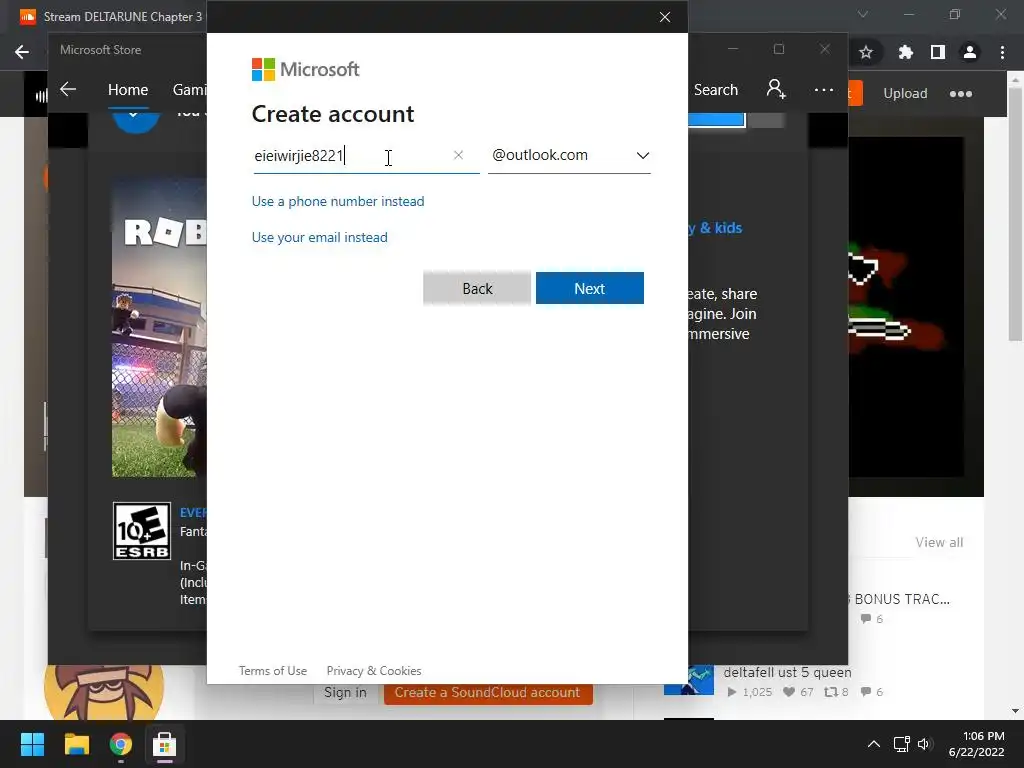The image size is (1024, 768).
Task: Close the Microsoft account dialog
Action: [665, 17]
